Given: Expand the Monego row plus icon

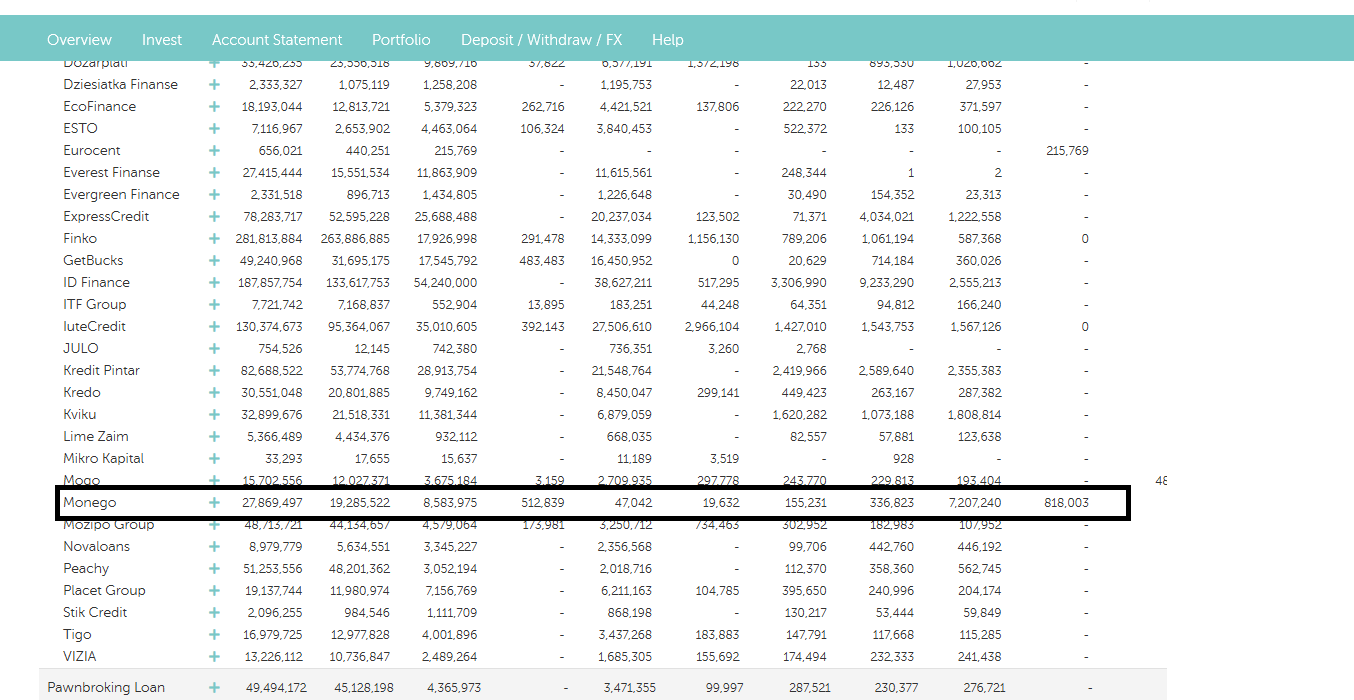Looking at the screenshot, I should [214, 503].
